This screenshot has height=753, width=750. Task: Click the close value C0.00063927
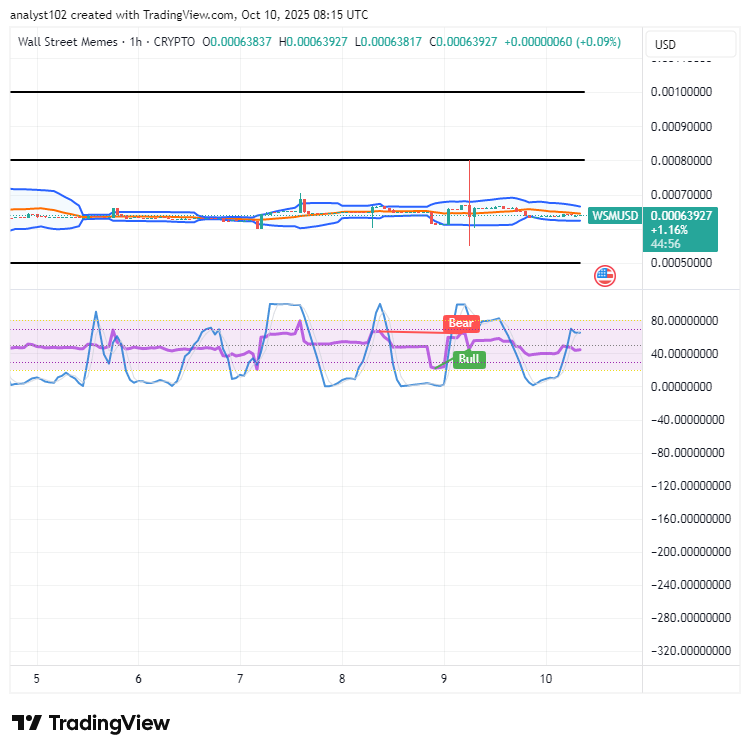click(x=463, y=42)
